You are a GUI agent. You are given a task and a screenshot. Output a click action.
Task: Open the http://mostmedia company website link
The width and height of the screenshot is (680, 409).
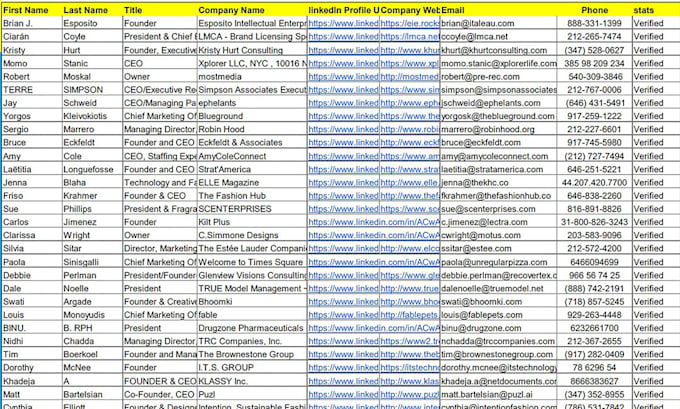coord(410,77)
